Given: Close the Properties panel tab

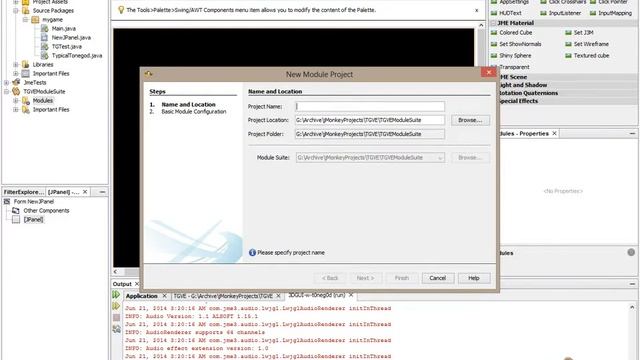Looking at the screenshot, I should 554,133.
